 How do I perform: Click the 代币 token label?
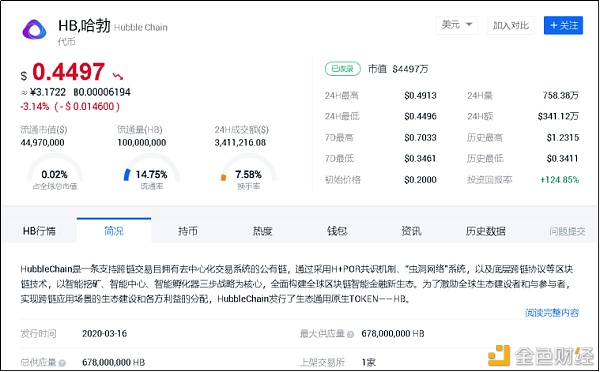(67, 42)
